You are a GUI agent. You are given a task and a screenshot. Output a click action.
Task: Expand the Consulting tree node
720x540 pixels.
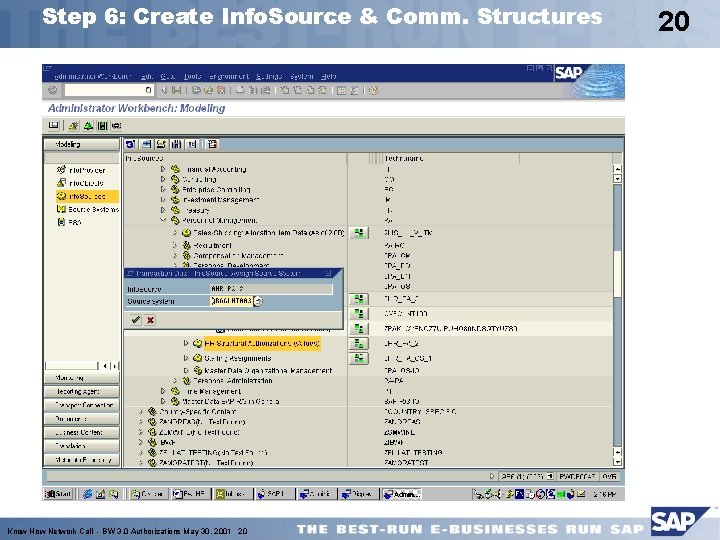point(163,179)
